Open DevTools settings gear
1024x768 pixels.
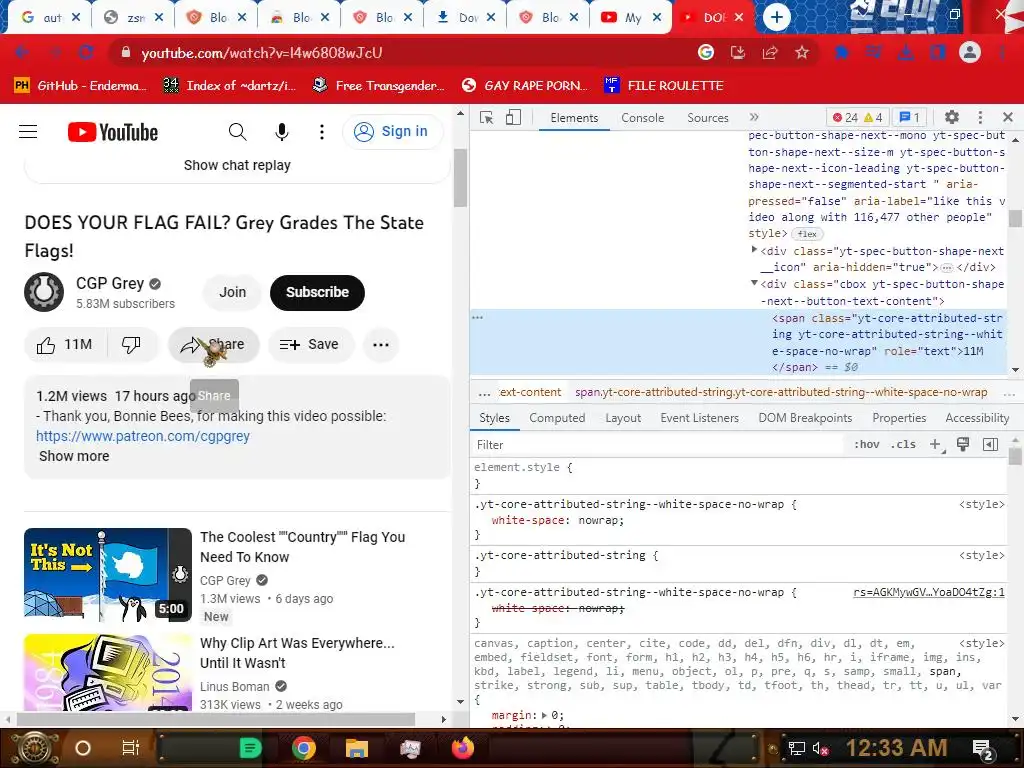[952, 117]
